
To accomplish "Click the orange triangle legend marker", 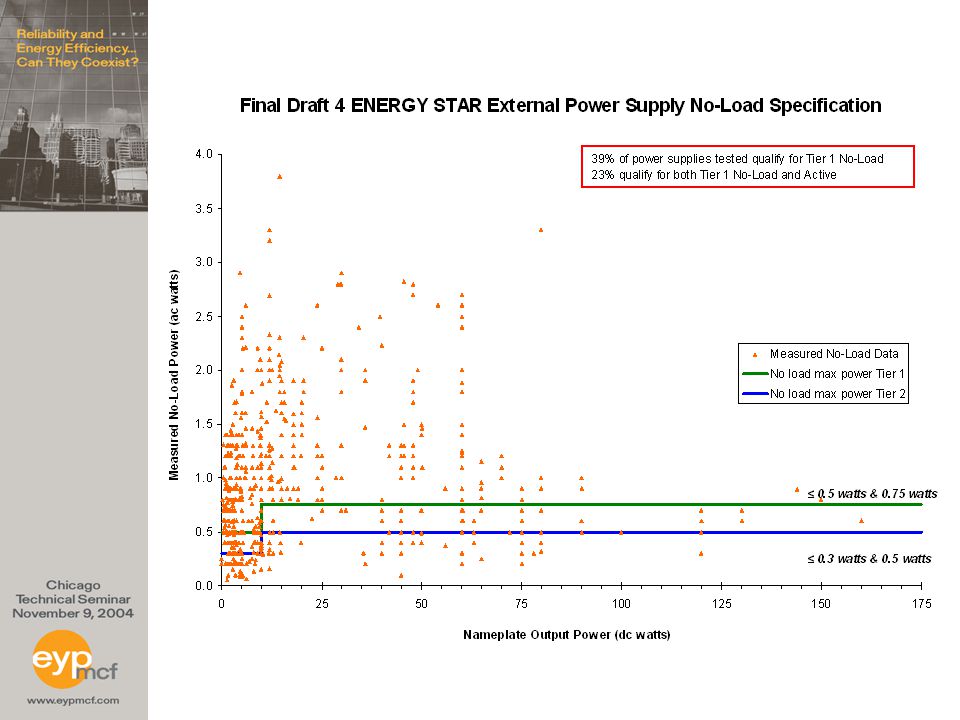I will pos(755,354).
